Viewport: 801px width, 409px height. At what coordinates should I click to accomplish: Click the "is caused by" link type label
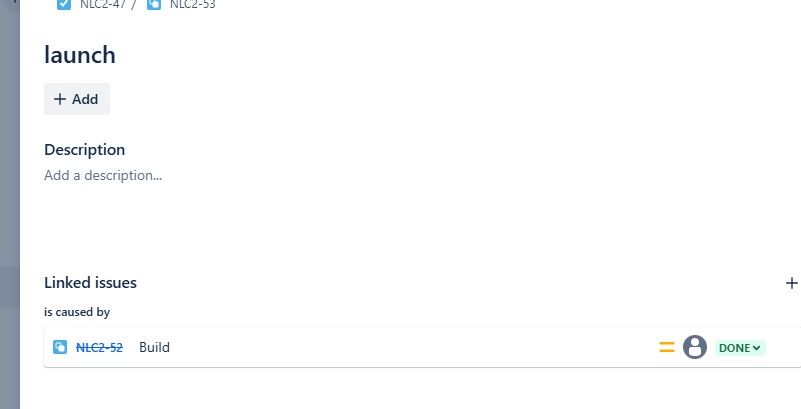77,311
